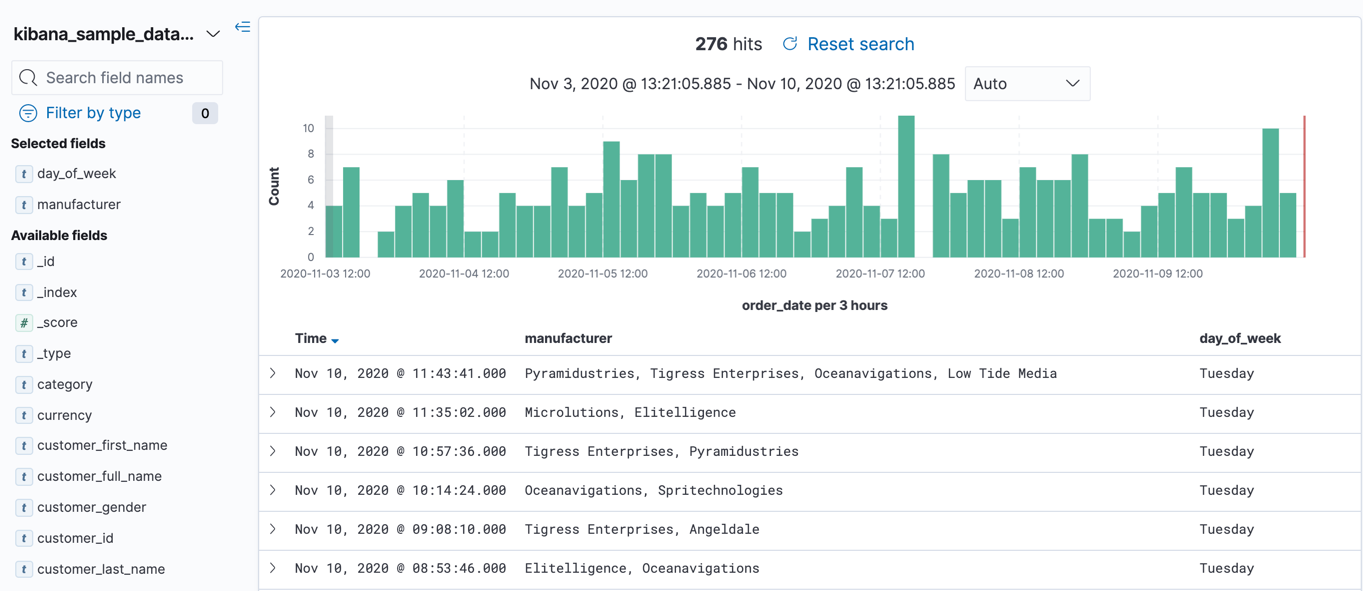Image resolution: width=1363 pixels, height=591 pixels.
Task: Click the filter icon next to Filter by type
Action: [x=28, y=113]
